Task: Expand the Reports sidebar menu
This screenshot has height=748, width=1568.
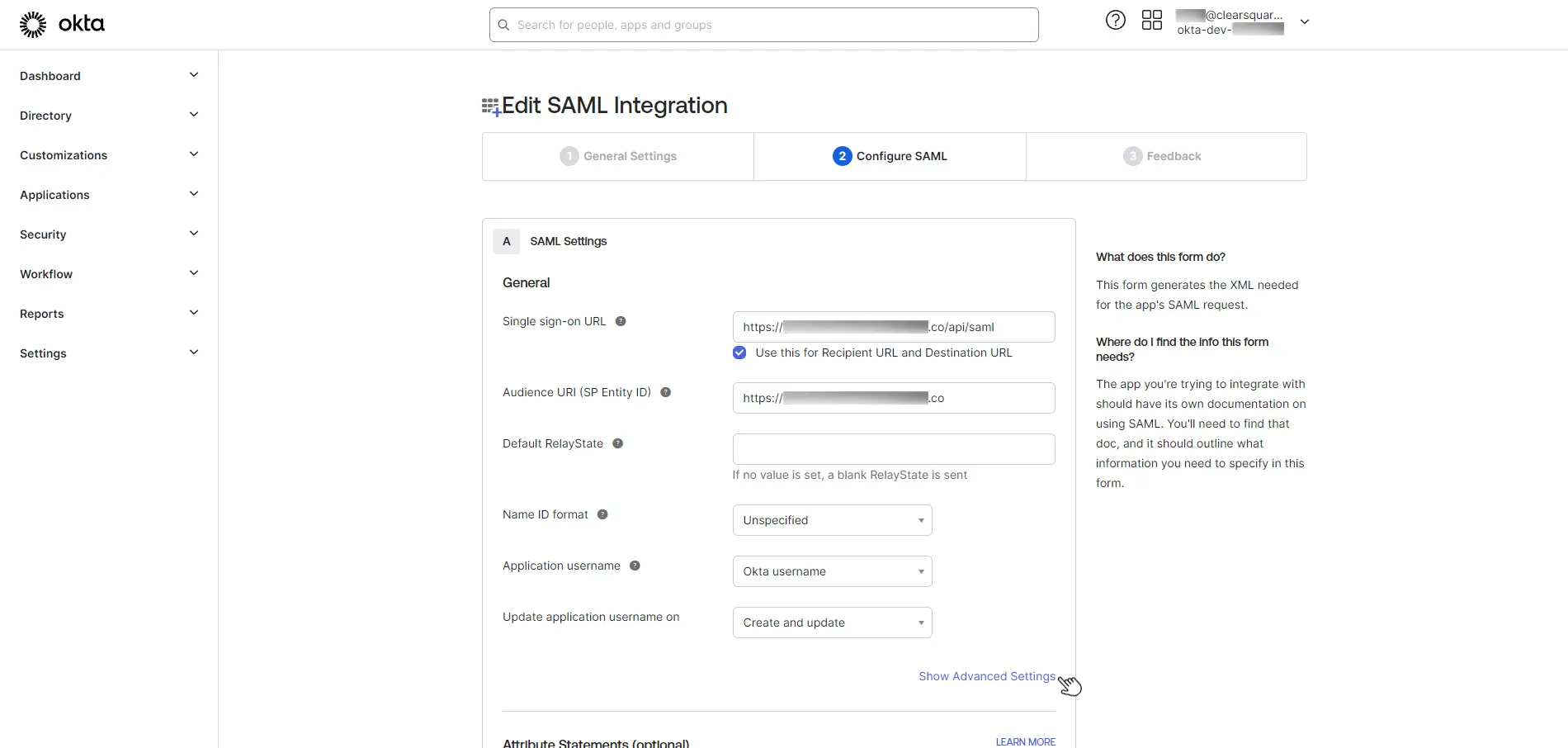Action: tap(109, 314)
